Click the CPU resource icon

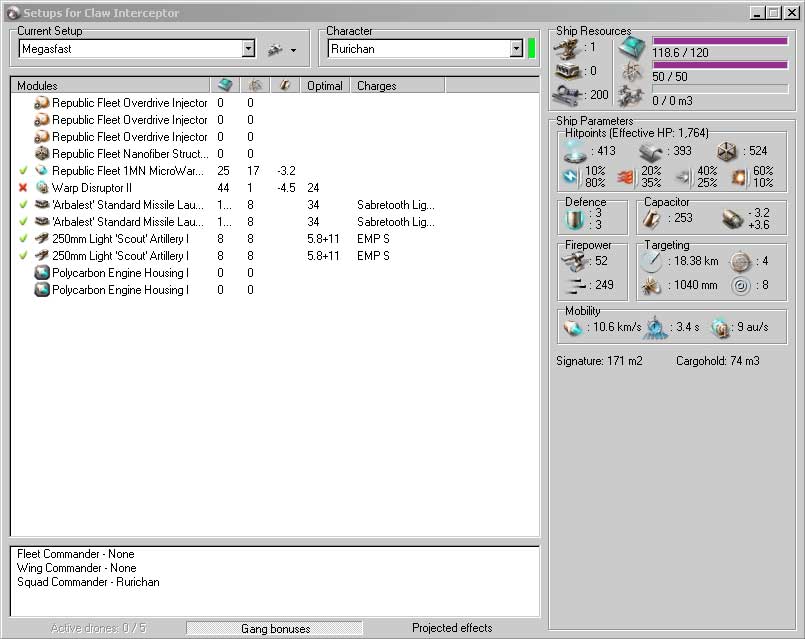point(631,48)
